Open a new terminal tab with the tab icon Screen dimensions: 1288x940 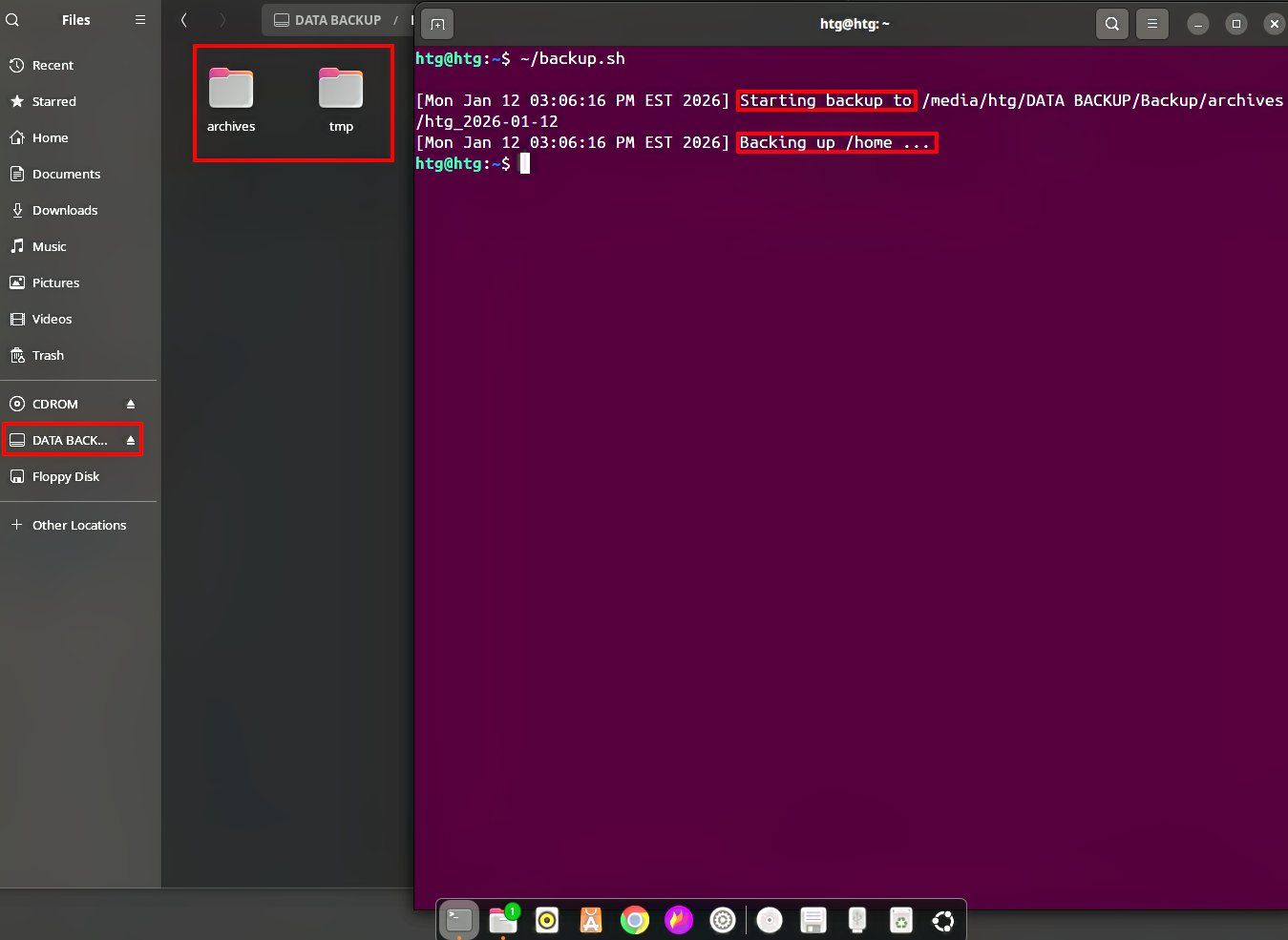point(437,24)
